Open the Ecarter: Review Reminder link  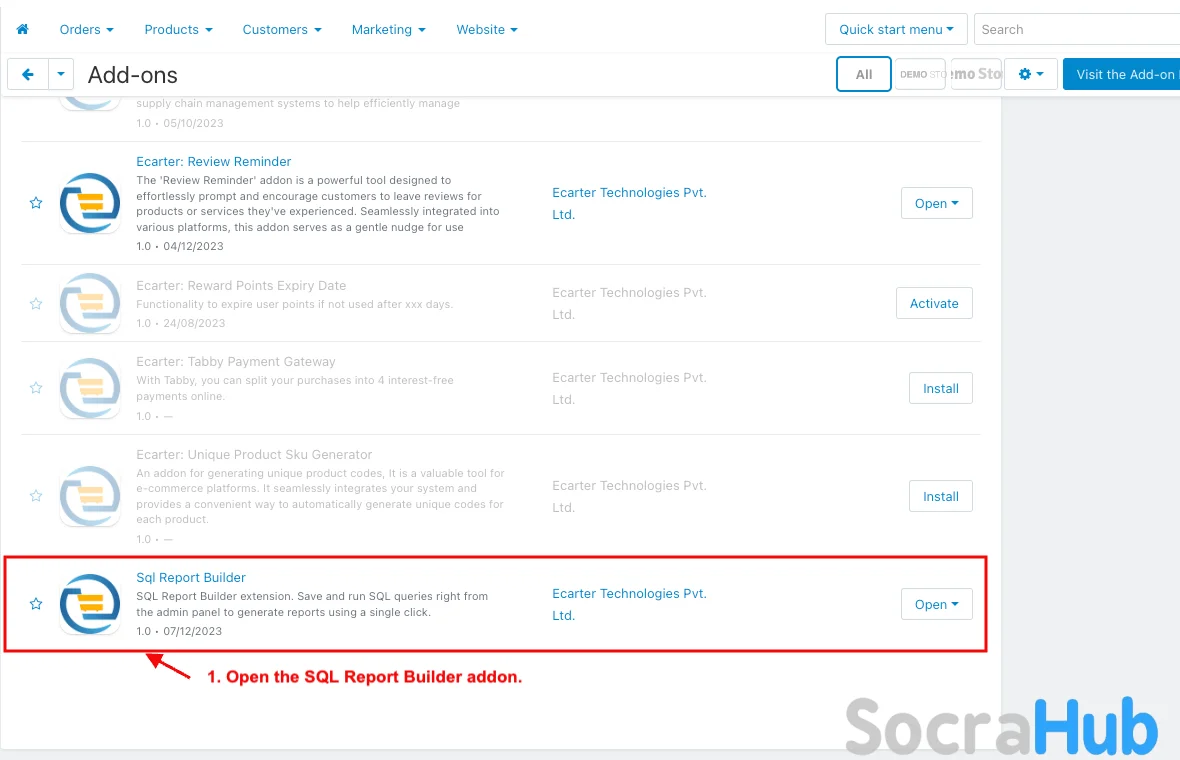point(214,162)
